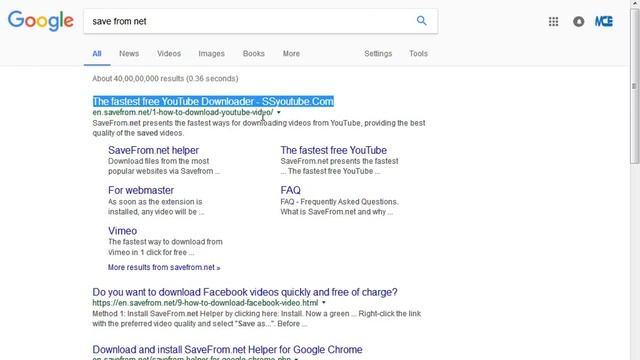Expand arrow next to en.savefrom.net/1-how-to-download-youtube-video URL
640x360 pixels.
(279, 112)
